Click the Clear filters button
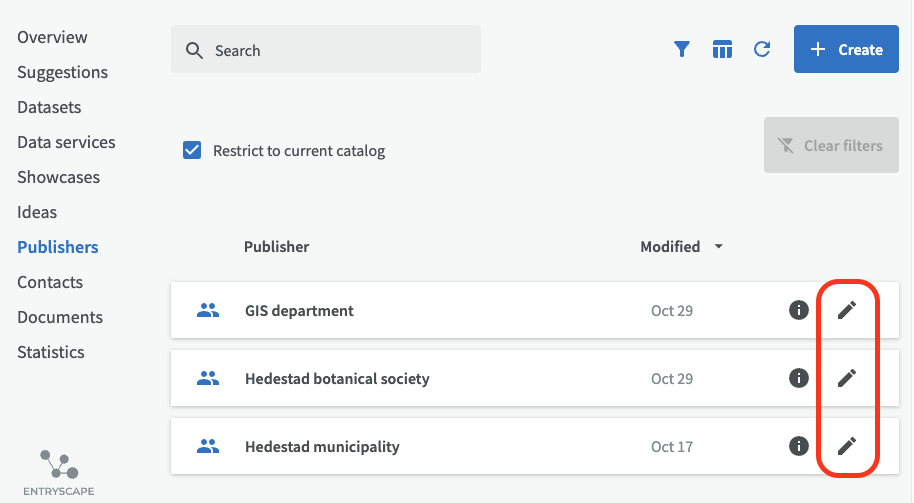This screenshot has height=503, width=914. (x=831, y=146)
